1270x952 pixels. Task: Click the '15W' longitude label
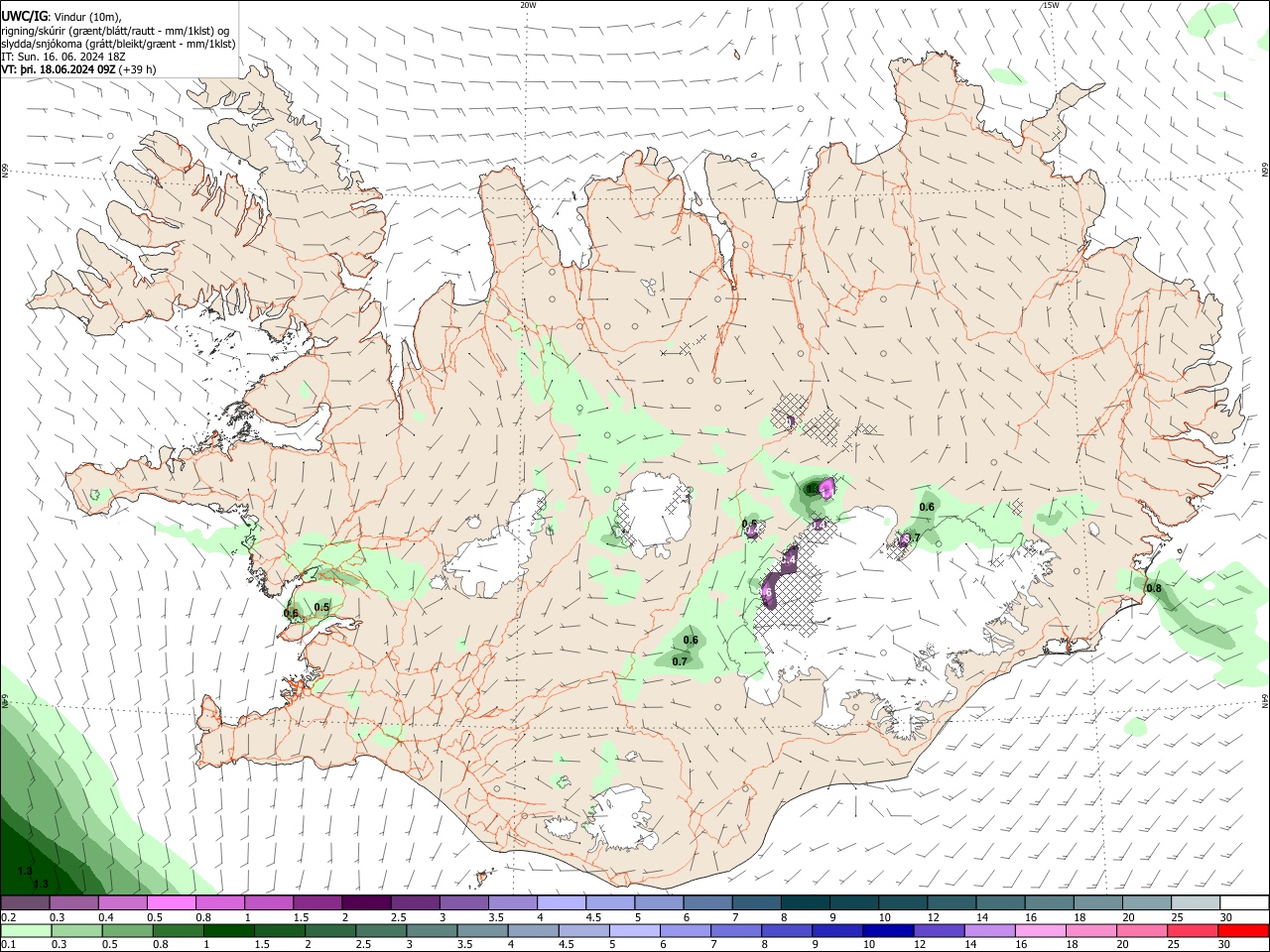click(x=1051, y=5)
